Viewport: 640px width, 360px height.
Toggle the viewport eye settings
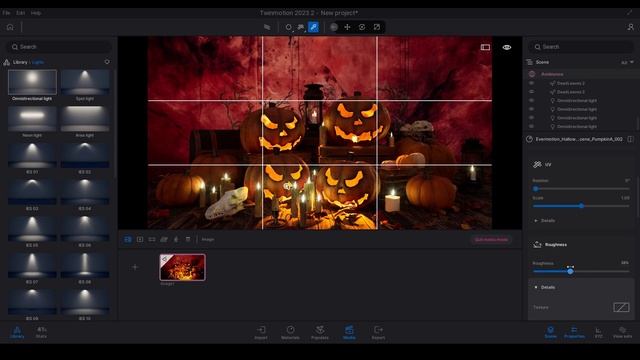pos(507,47)
